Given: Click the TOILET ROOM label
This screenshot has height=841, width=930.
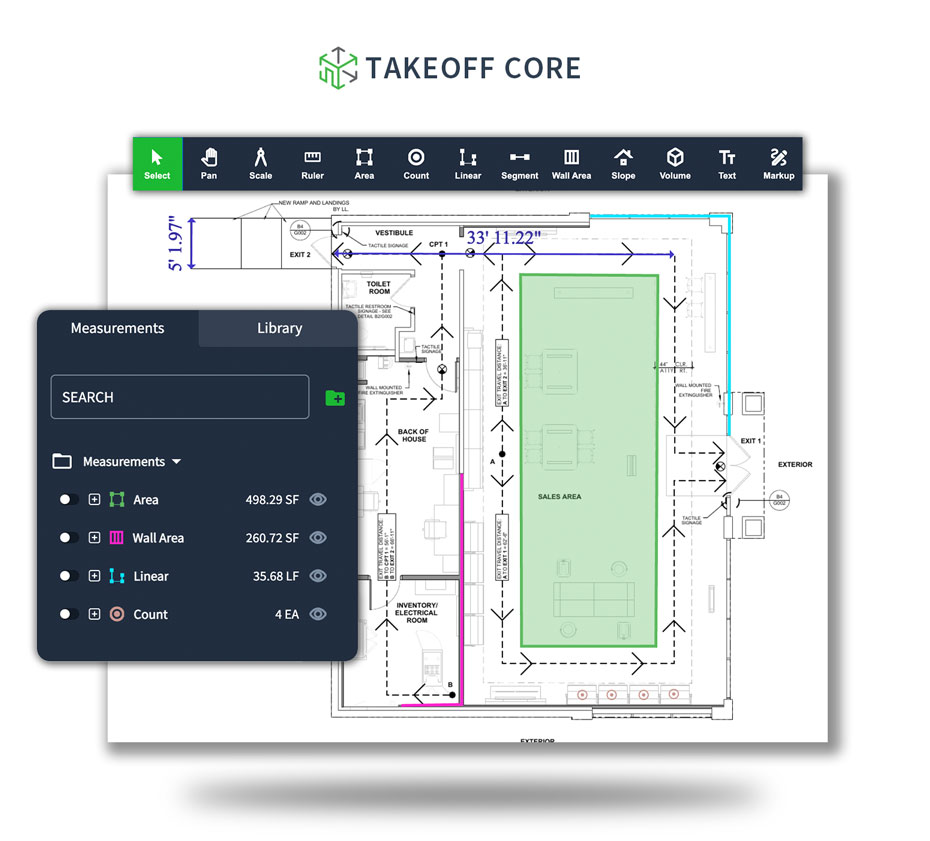Looking at the screenshot, I should pos(378,288).
